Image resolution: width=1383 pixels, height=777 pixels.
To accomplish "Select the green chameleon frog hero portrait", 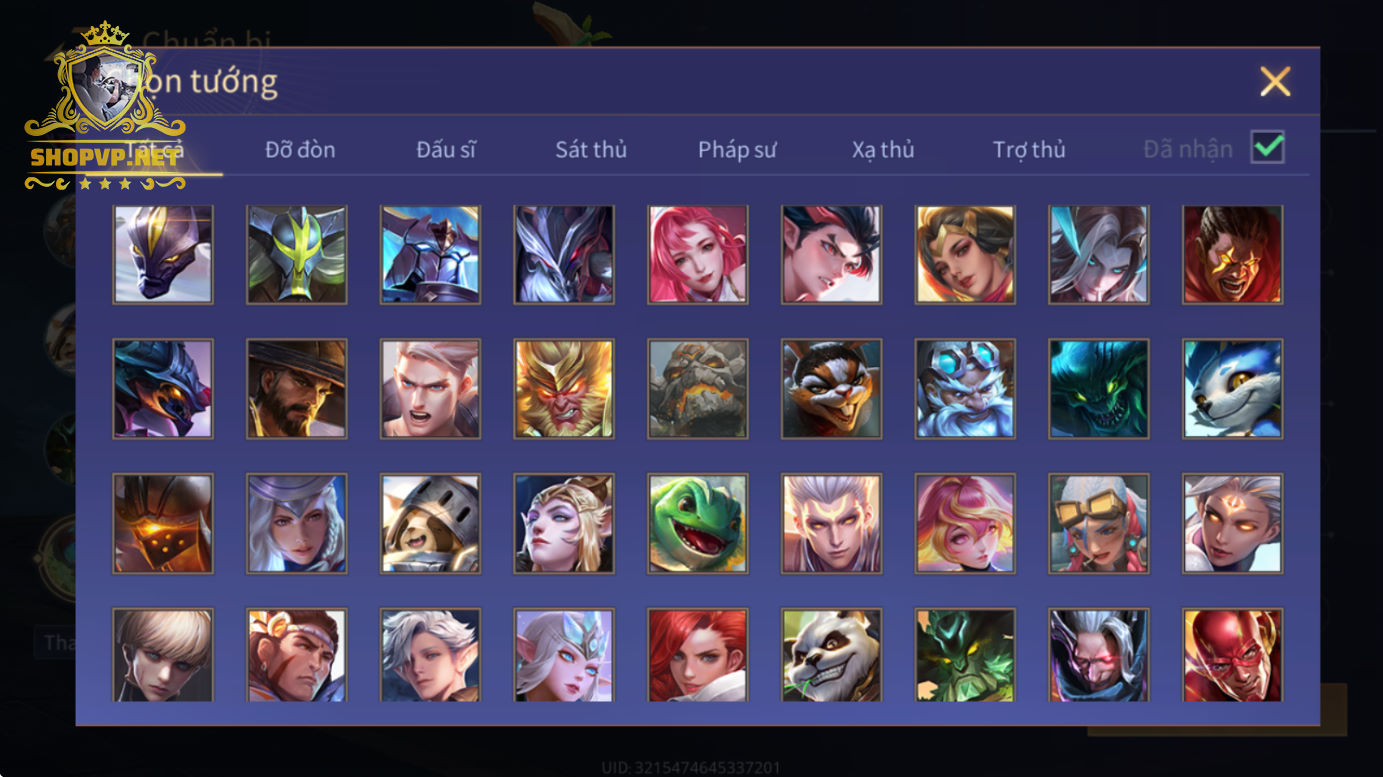I will click(x=698, y=523).
